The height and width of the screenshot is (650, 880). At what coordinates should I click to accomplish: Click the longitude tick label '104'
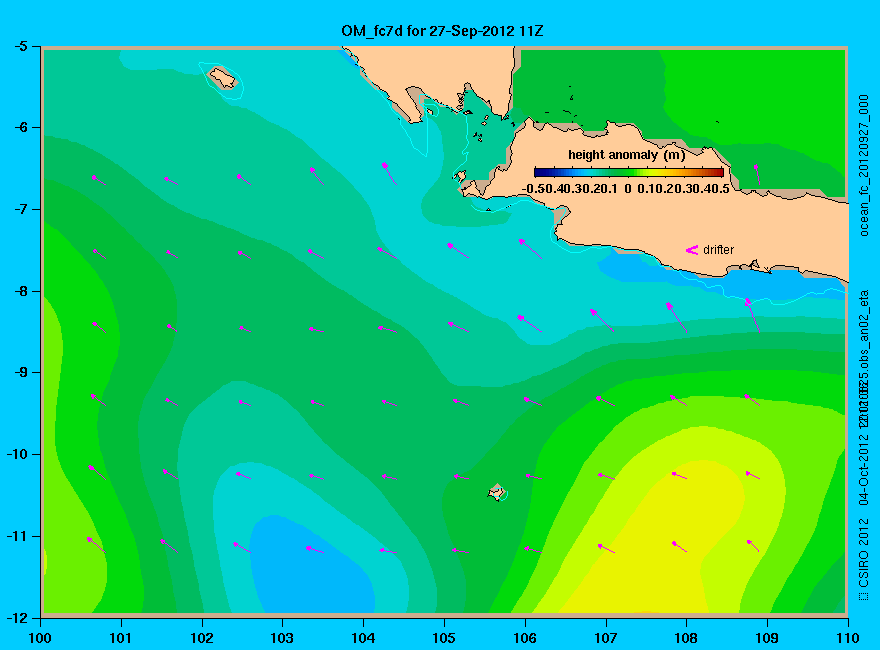363,638
